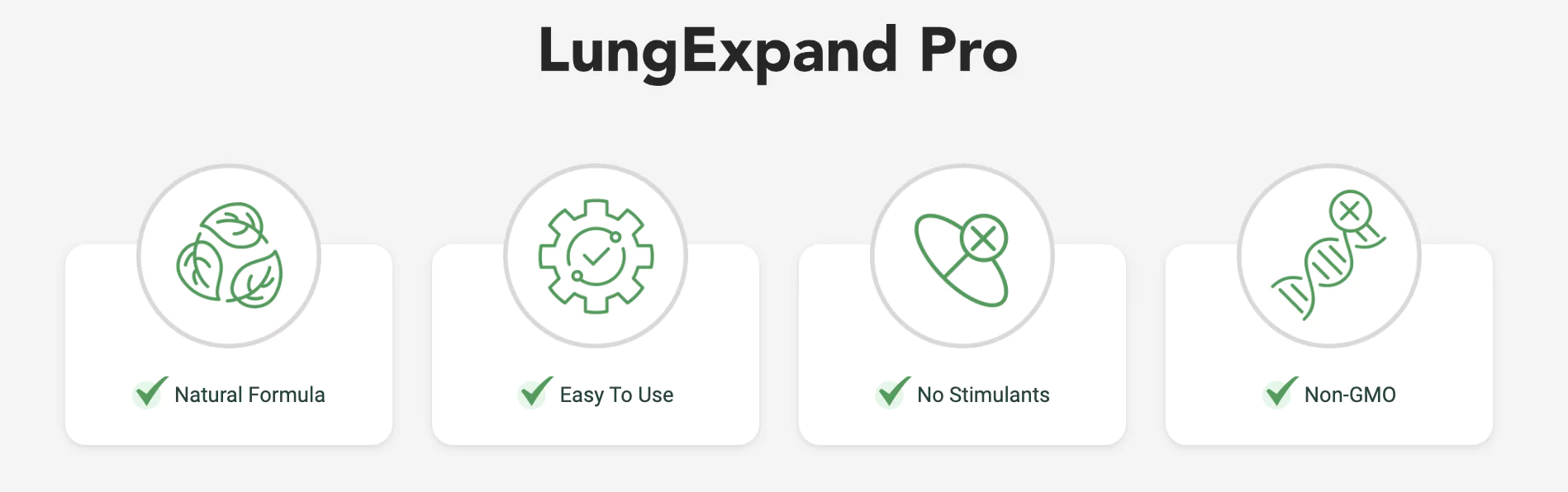
Task: Click the Non-GMO feature card
Action: point(1329,344)
